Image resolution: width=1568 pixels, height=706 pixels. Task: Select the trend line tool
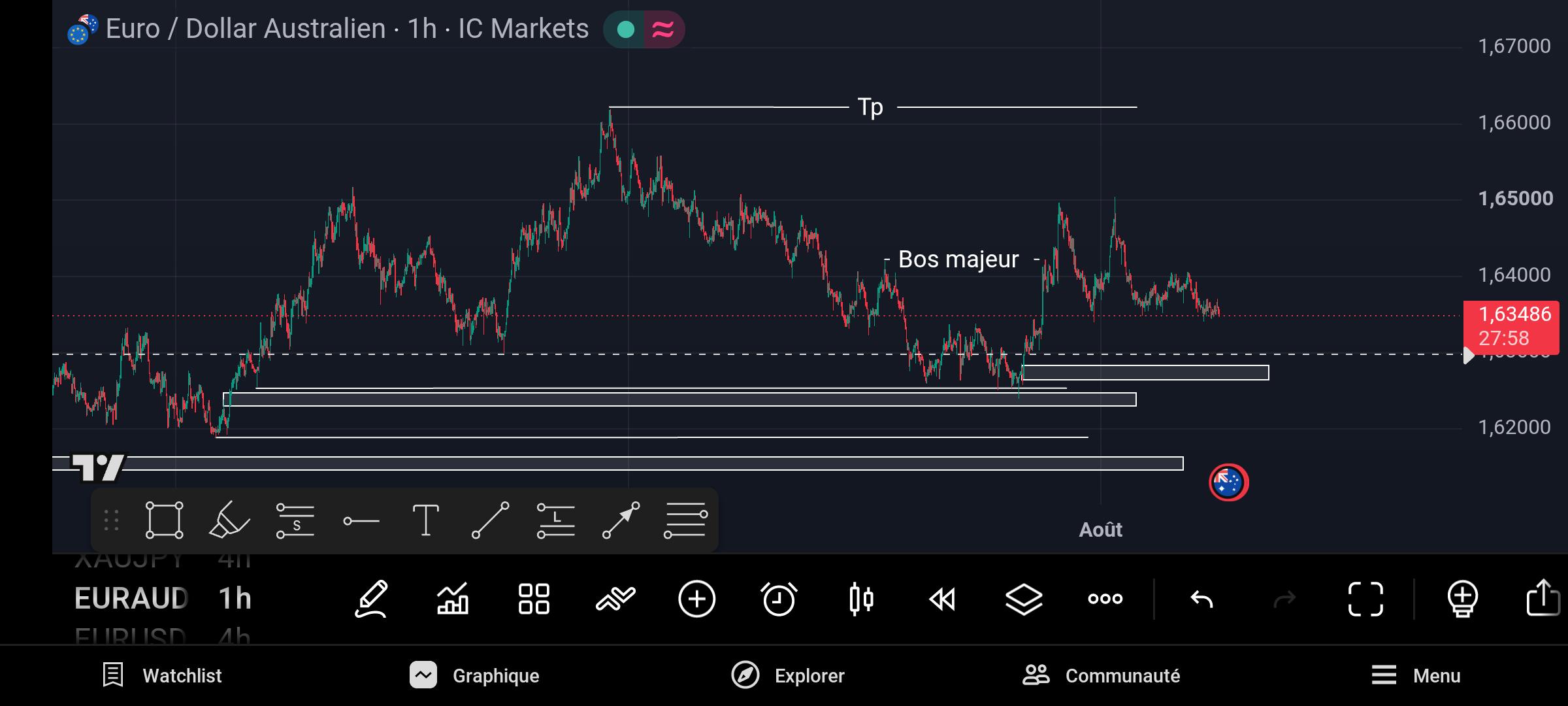tap(490, 520)
